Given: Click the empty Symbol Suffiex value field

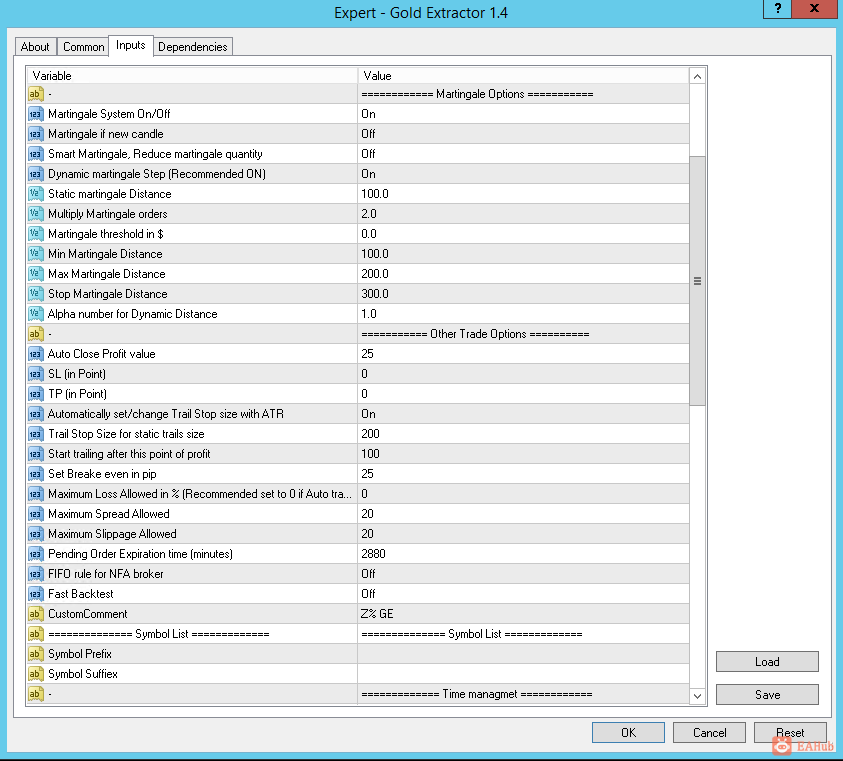Looking at the screenshot, I should (523, 674).
